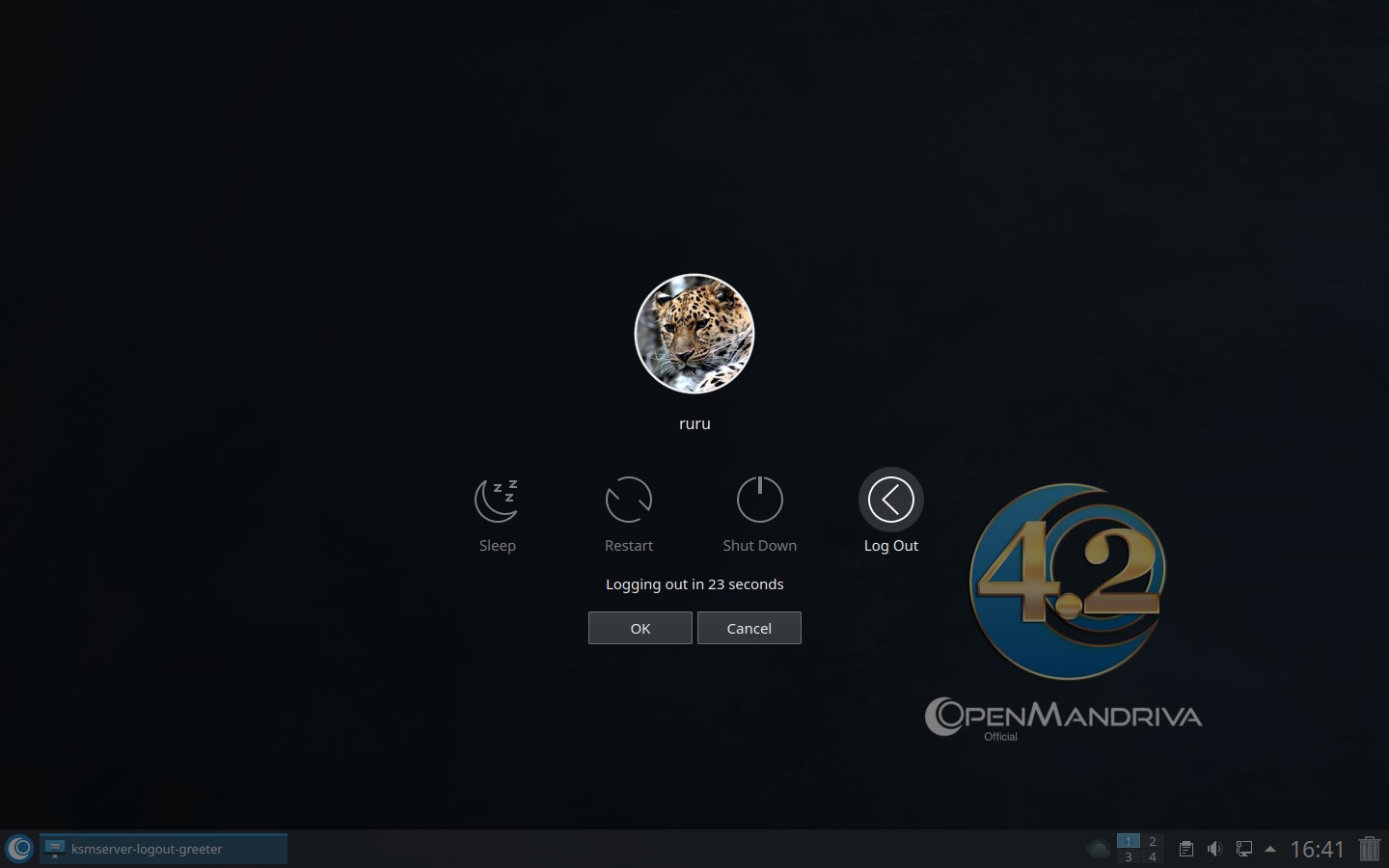Open the volume speaker control
Image resolution: width=1389 pixels, height=868 pixels.
click(1214, 849)
